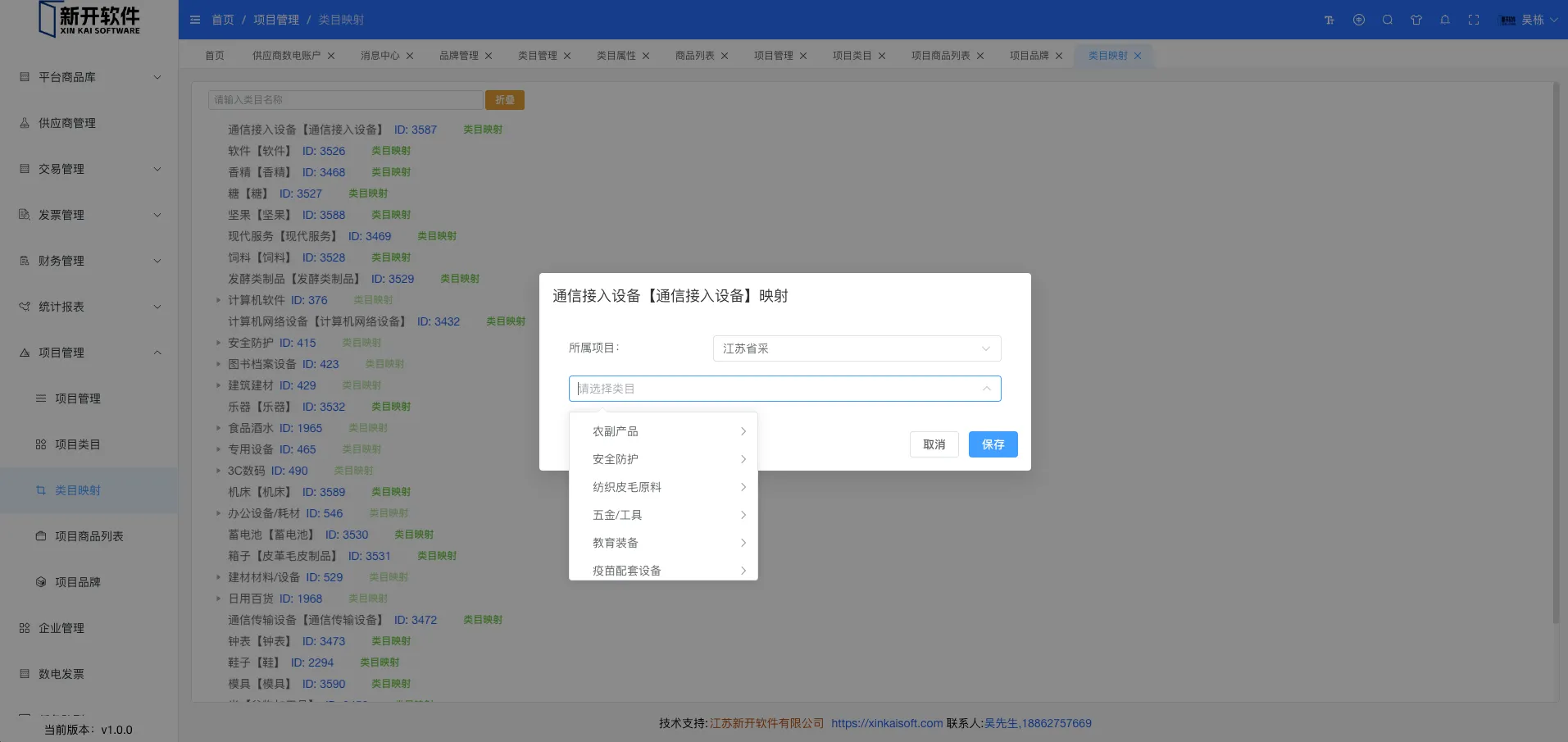The height and width of the screenshot is (742, 1568).
Task: Open the notification bell
Action: (x=1444, y=20)
